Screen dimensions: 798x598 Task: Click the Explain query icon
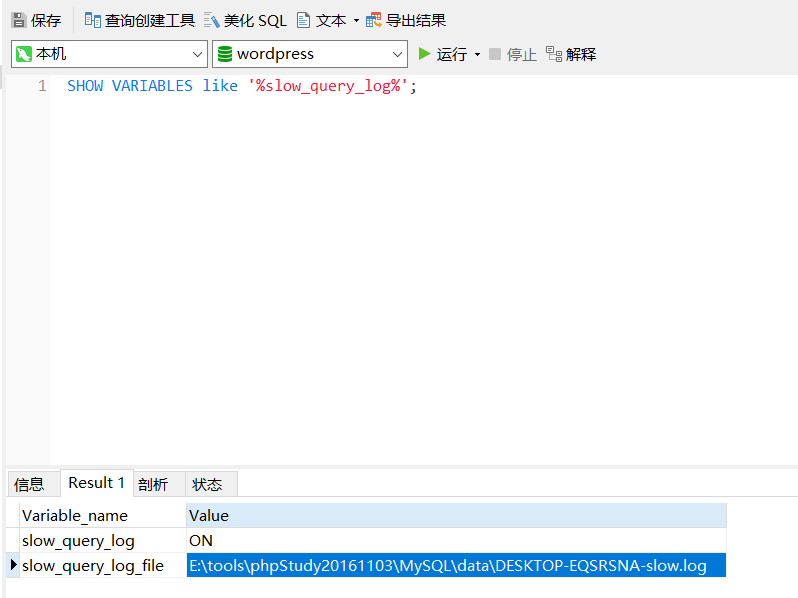(554, 54)
